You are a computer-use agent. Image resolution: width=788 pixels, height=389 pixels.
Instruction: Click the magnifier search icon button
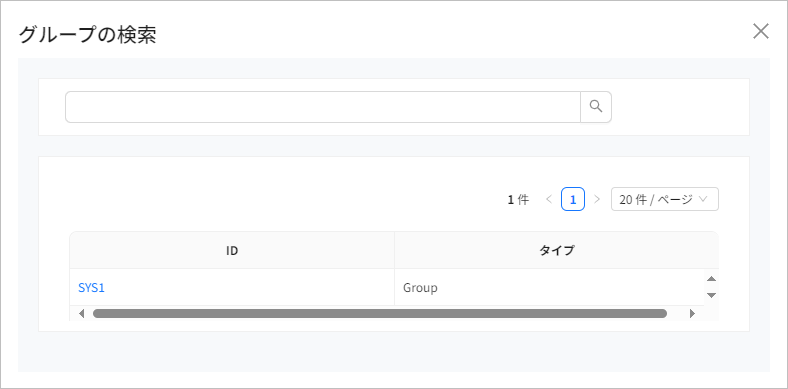coord(596,107)
